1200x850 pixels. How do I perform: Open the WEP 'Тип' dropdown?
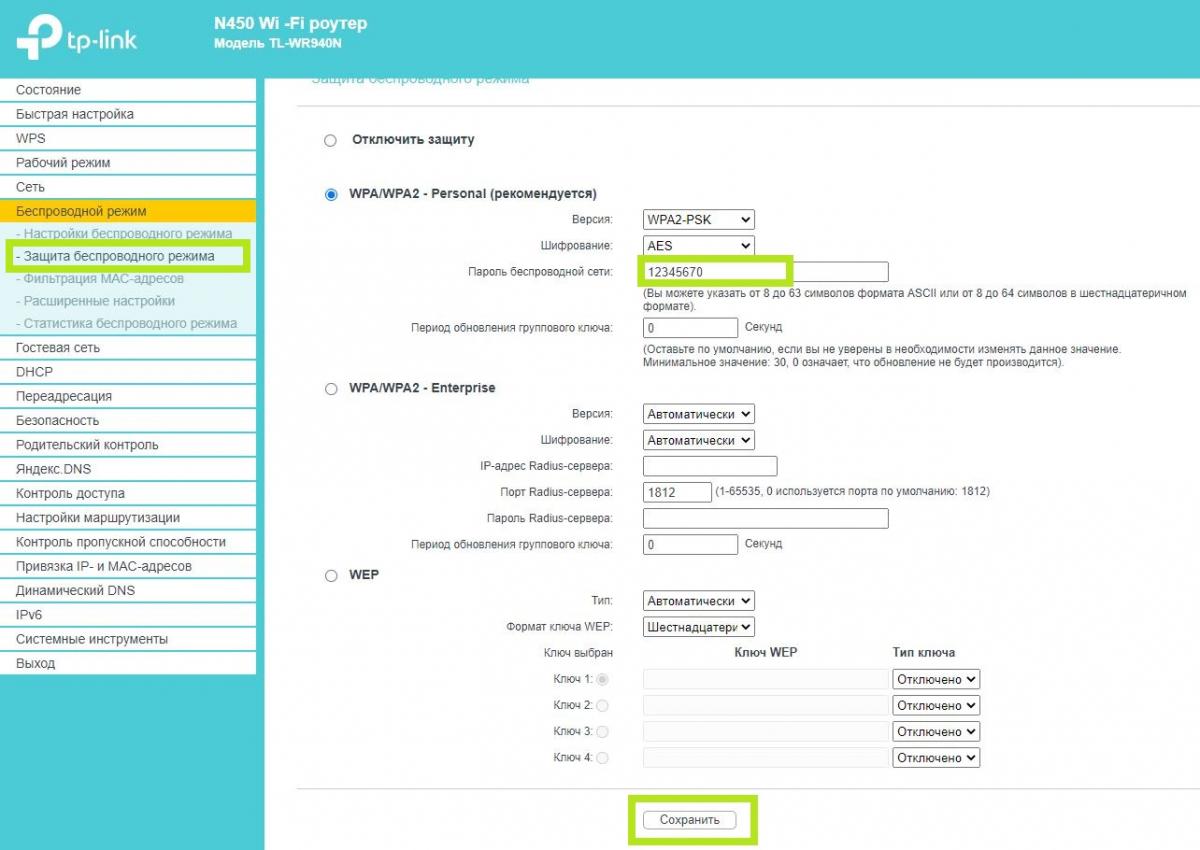click(698, 601)
